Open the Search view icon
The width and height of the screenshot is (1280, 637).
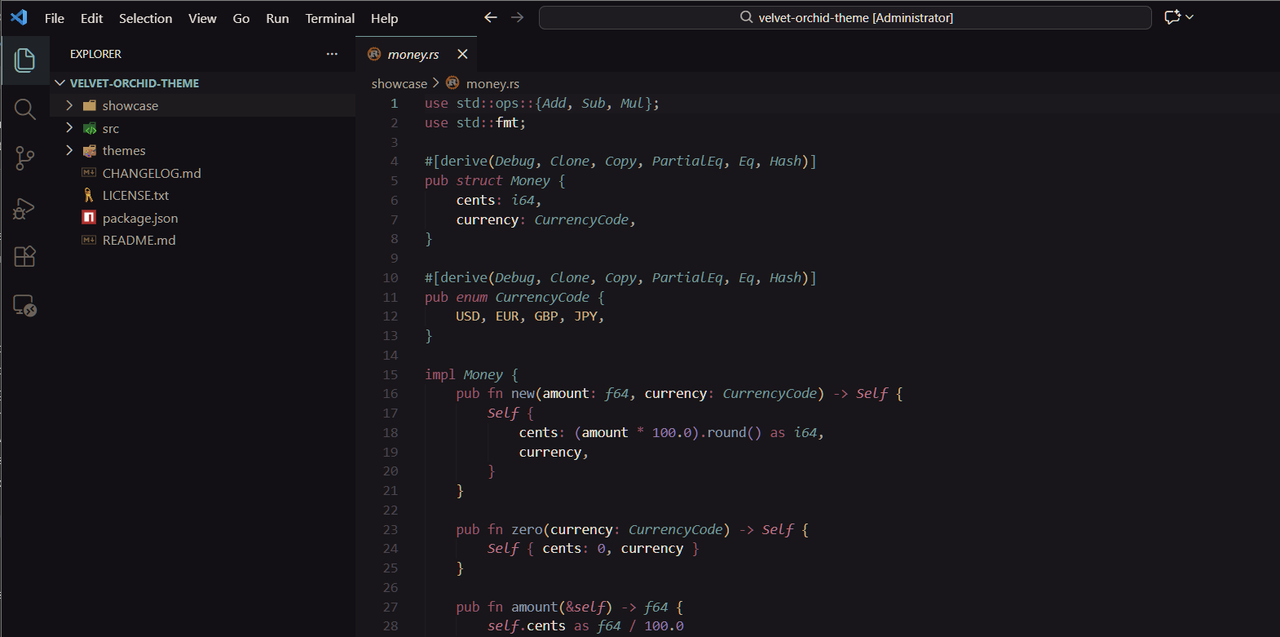(x=25, y=109)
